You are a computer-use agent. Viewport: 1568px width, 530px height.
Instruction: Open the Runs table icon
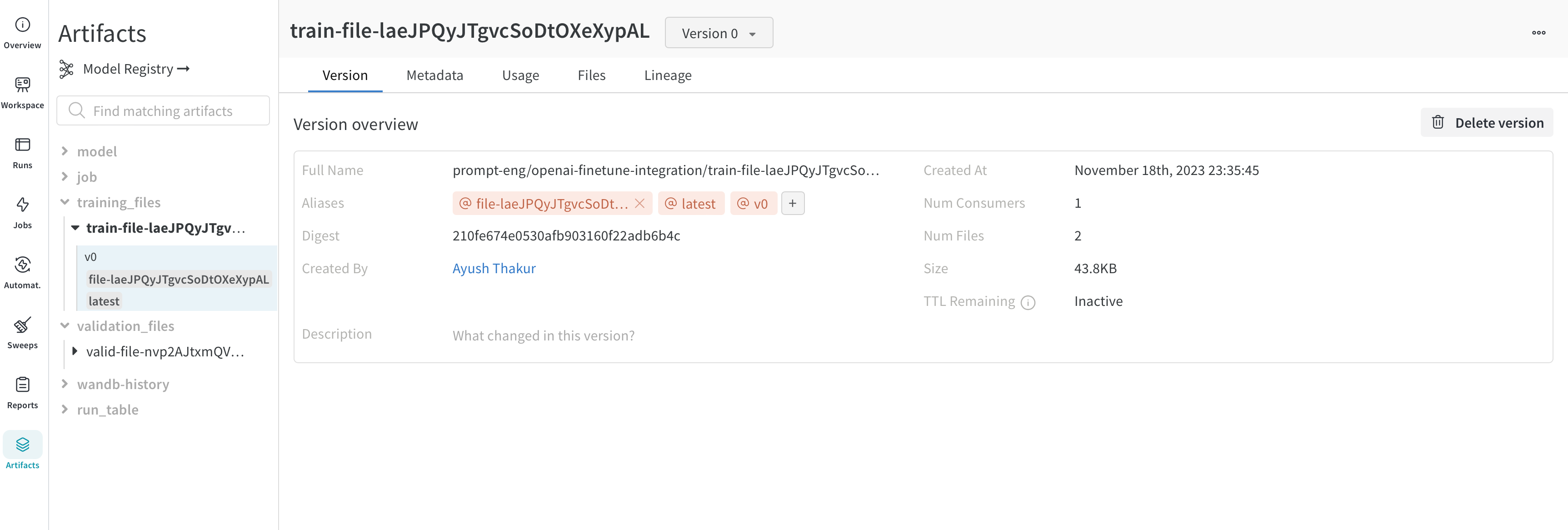(23, 145)
